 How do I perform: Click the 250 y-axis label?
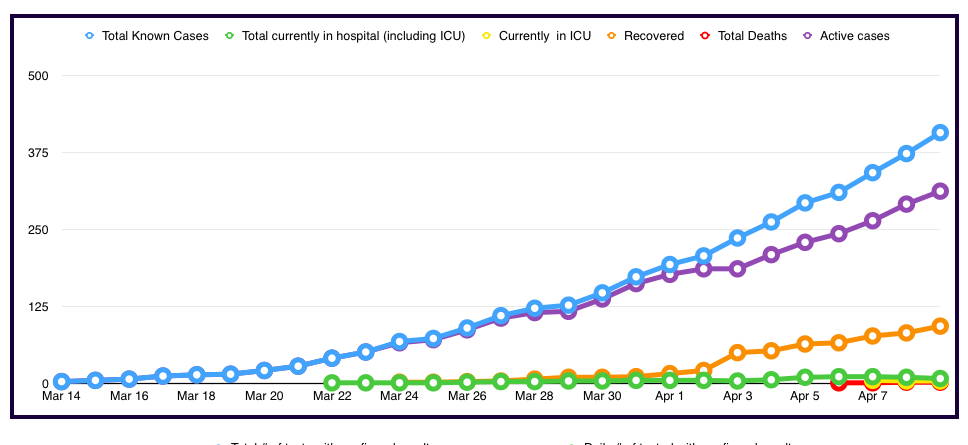coord(46,230)
